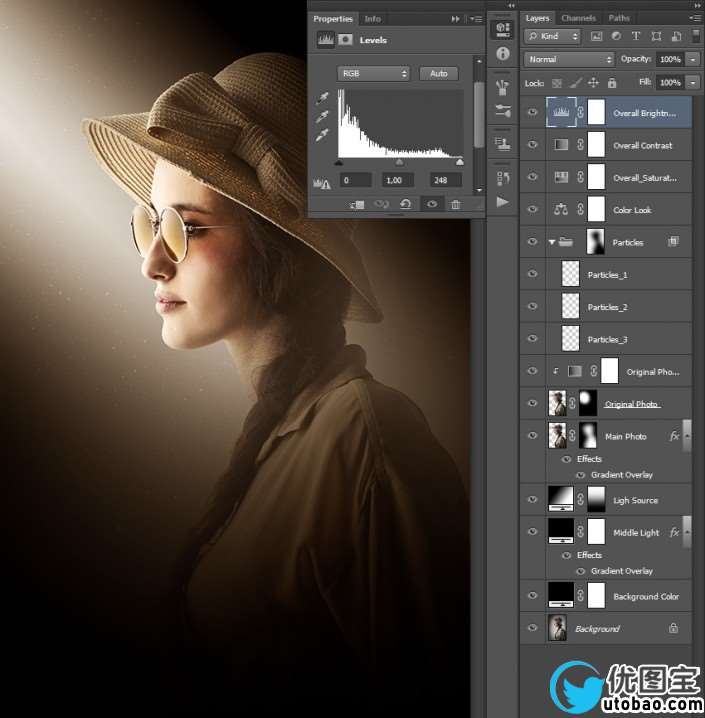This screenshot has width=705, height=718.
Task: Filter layers by type layers icon
Action: (636, 36)
